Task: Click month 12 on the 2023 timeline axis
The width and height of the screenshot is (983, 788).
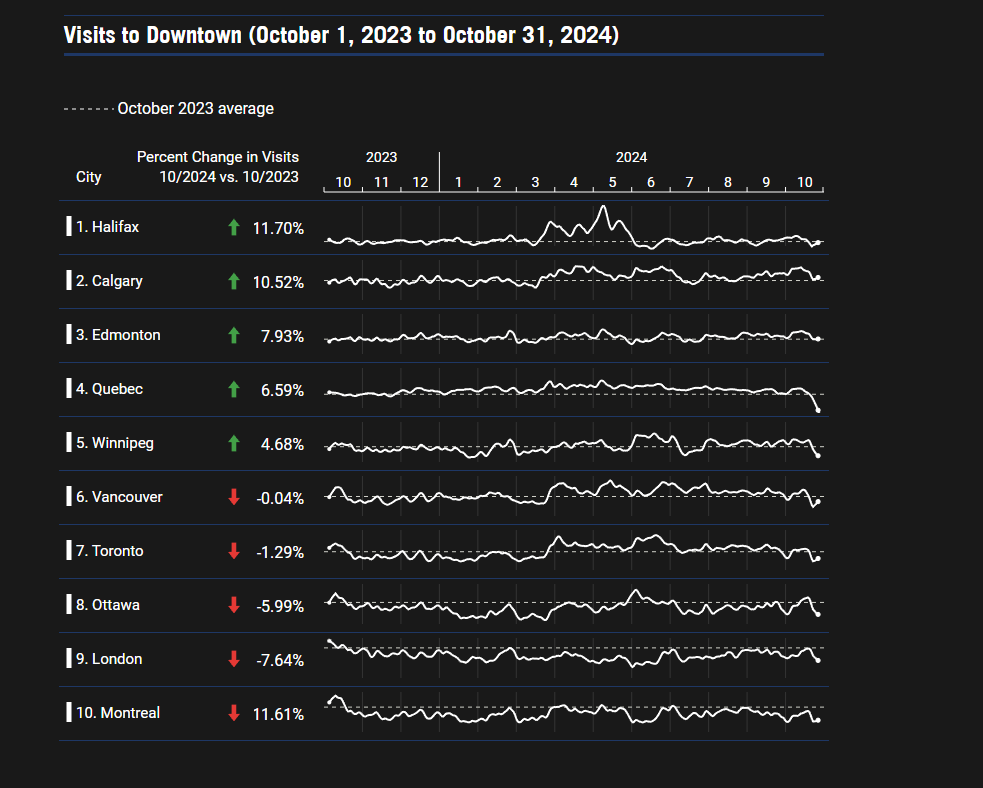Action: [420, 182]
